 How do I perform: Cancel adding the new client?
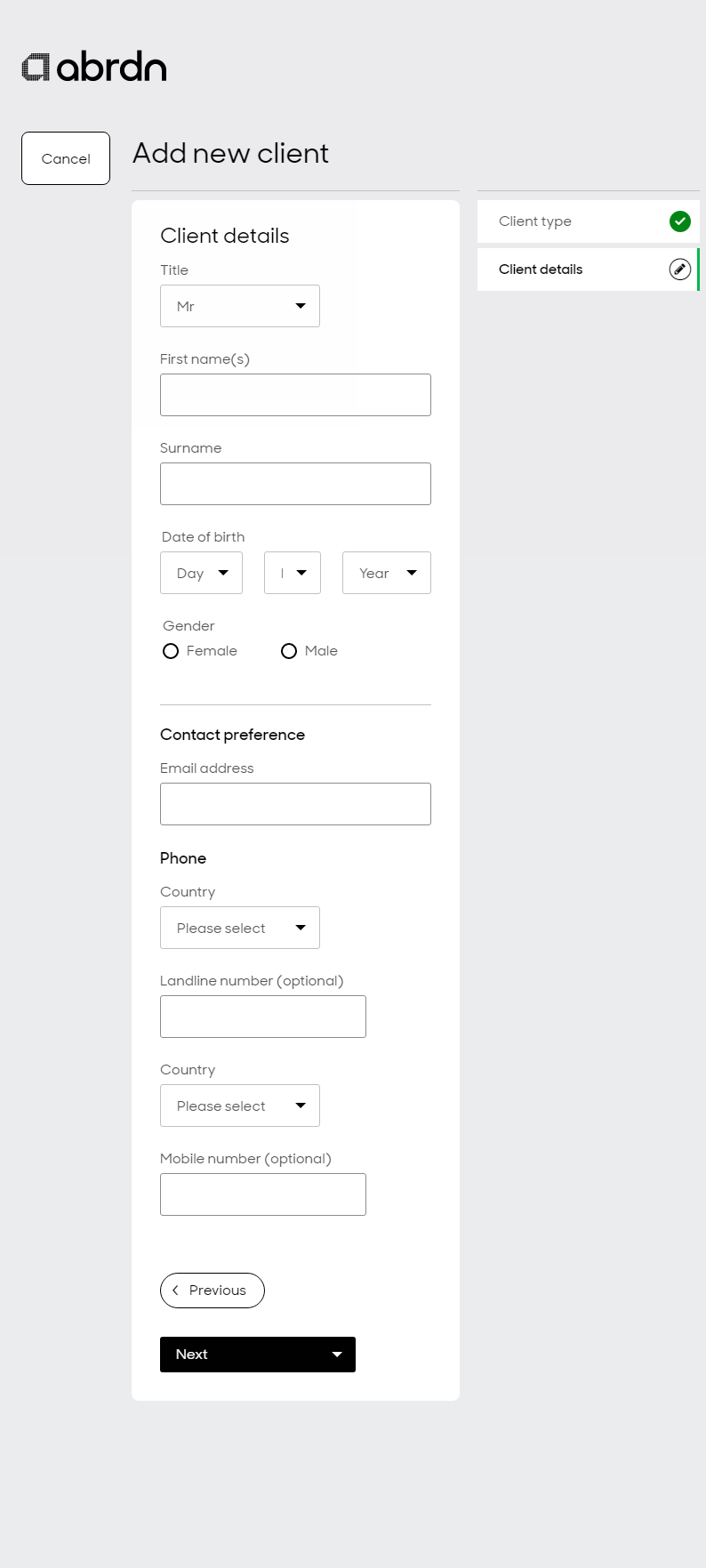tap(66, 158)
